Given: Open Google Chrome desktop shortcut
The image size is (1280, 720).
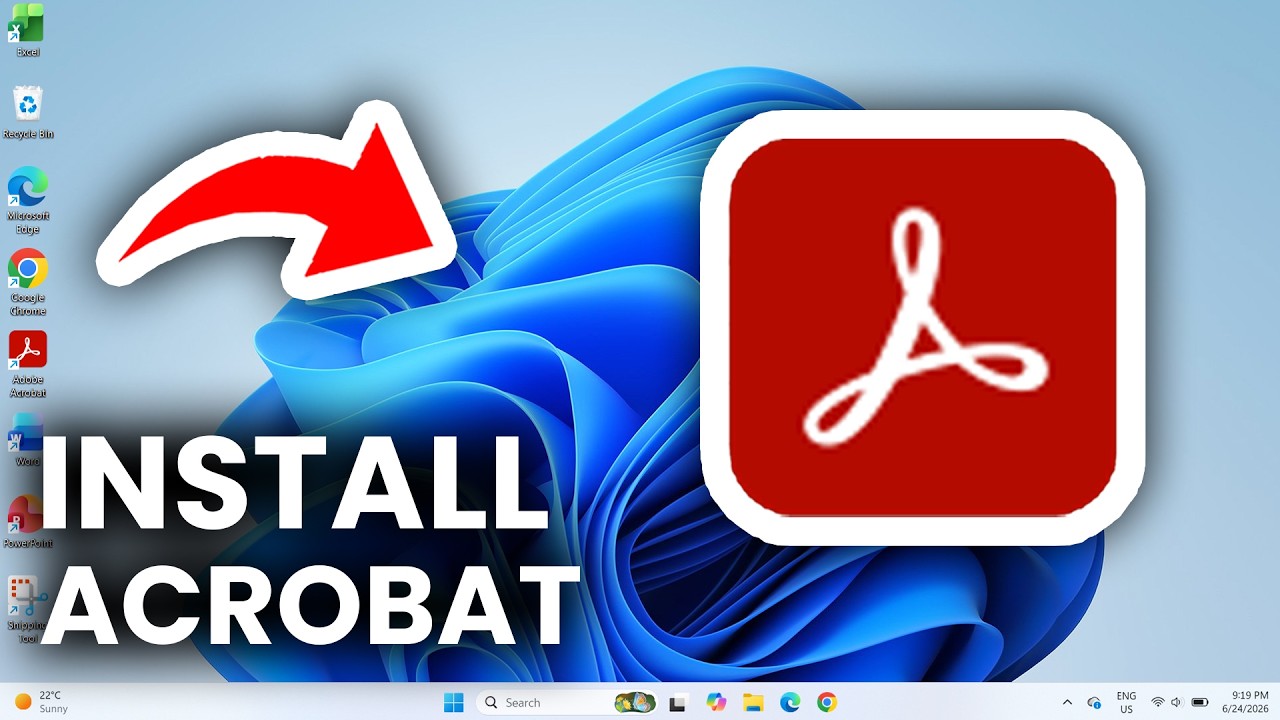Looking at the screenshot, I should pos(28,283).
